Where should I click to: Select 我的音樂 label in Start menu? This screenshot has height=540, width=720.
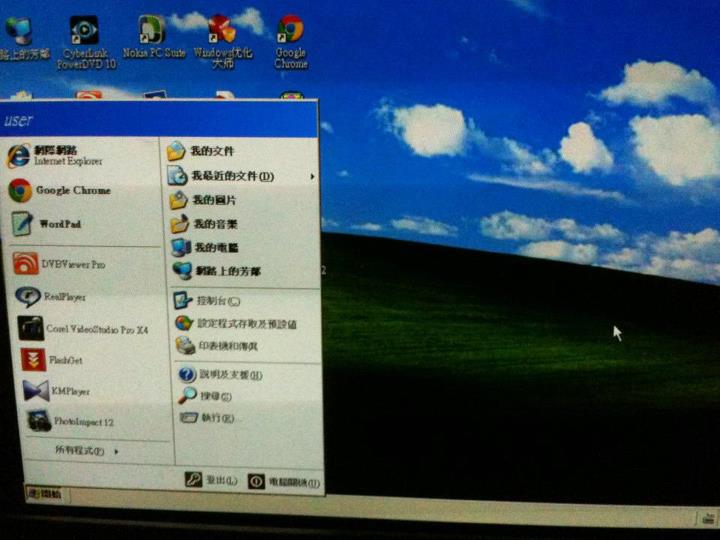click(x=215, y=224)
